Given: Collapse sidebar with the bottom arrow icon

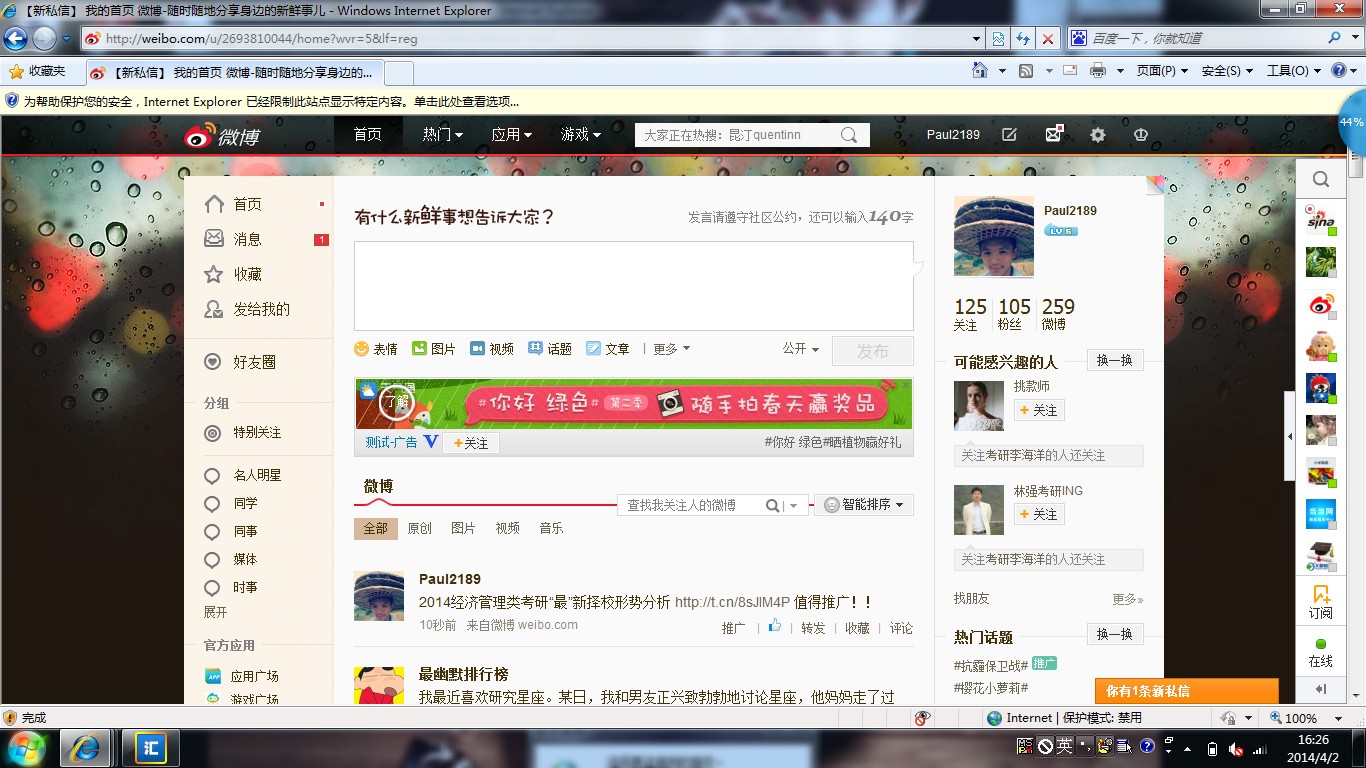Looking at the screenshot, I should pyautogui.click(x=1321, y=689).
